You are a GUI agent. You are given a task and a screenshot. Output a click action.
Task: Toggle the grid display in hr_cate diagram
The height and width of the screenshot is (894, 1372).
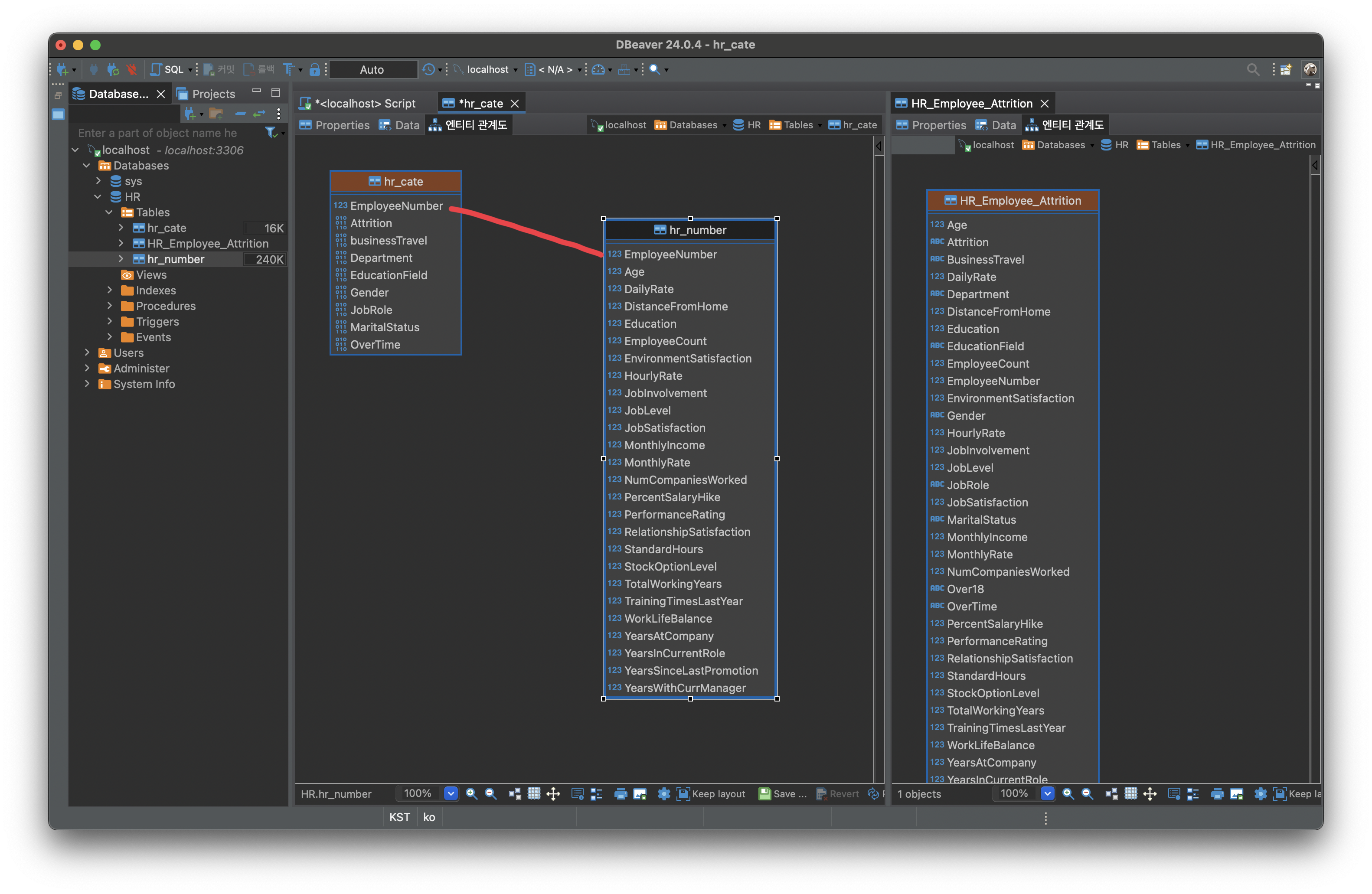coord(534,794)
